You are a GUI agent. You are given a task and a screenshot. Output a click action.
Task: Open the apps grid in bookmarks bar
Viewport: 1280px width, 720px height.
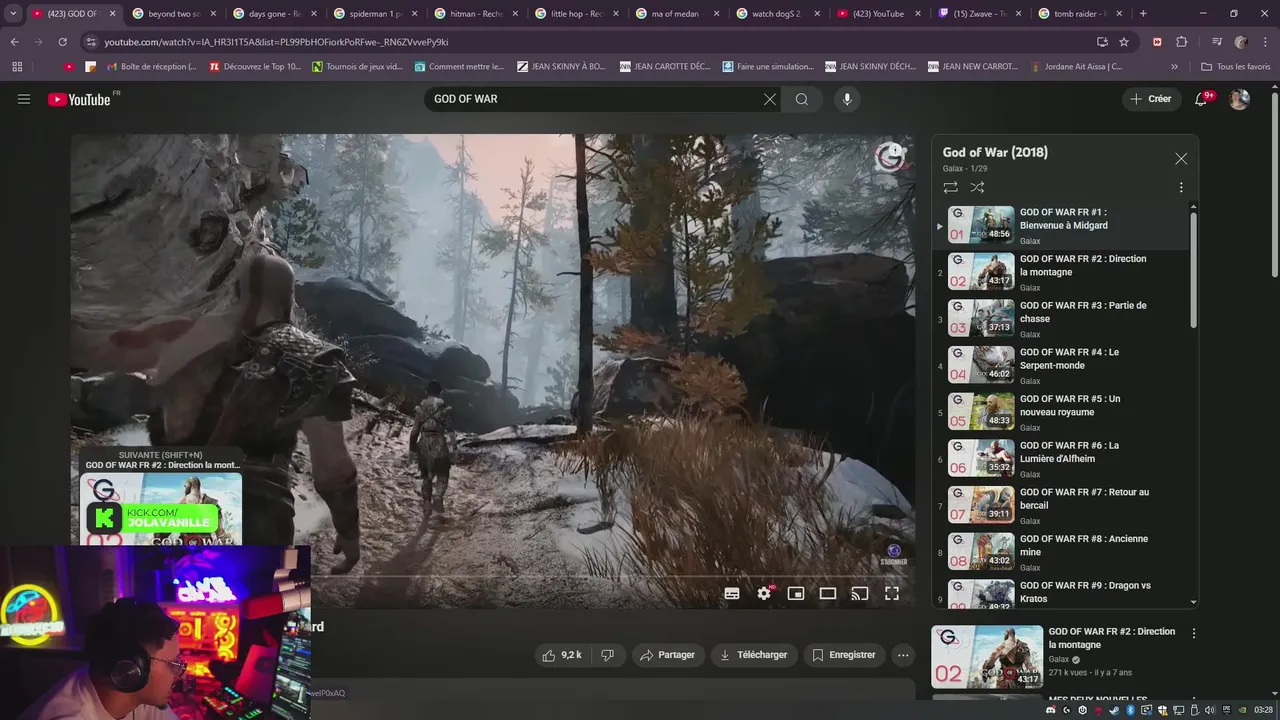pos(17,67)
